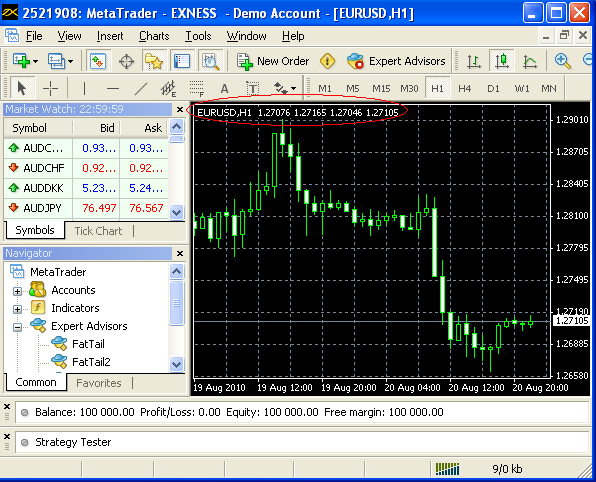The image size is (596, 482).
Task: Open the File menu
Action: [x=34, y=36]
